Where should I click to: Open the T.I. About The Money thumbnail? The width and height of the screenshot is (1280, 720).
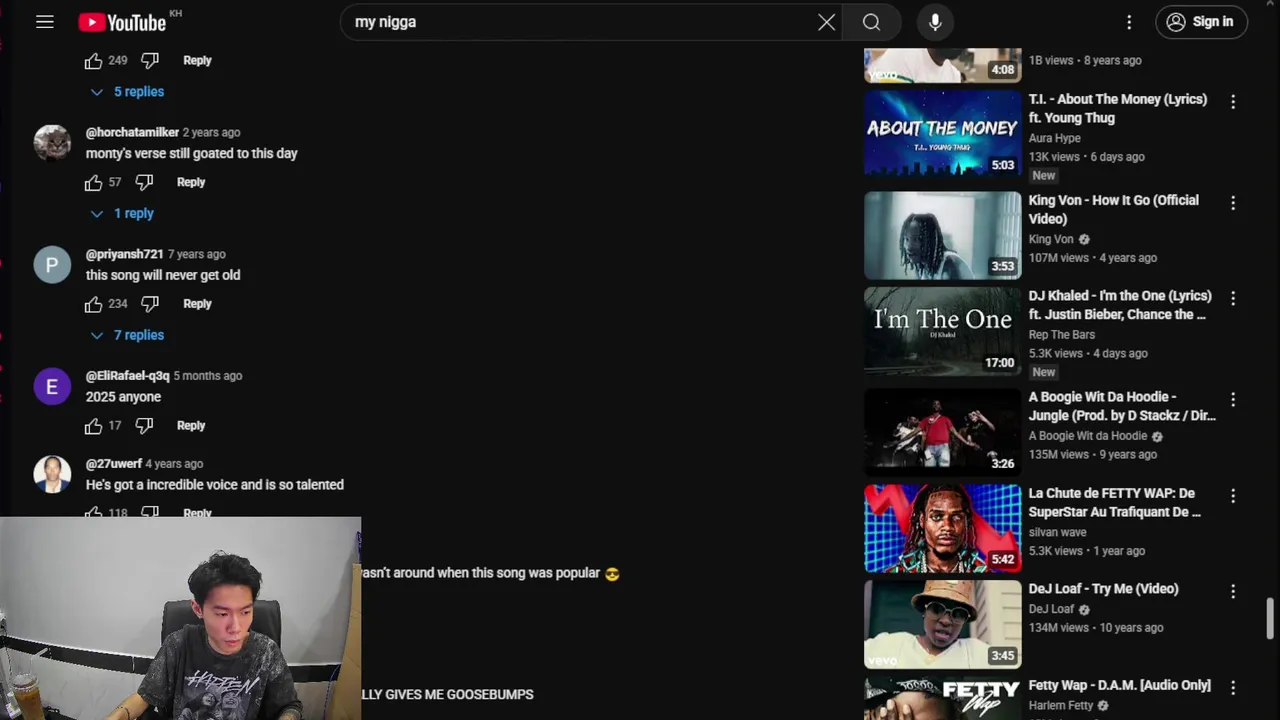tap(942, 134)
